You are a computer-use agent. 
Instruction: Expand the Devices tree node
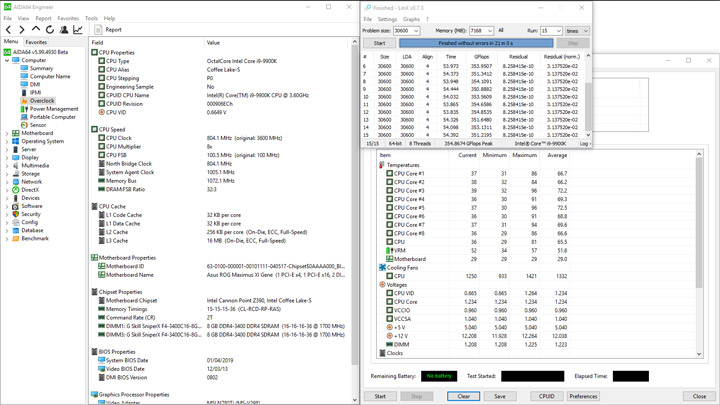(x=7, y=198)
